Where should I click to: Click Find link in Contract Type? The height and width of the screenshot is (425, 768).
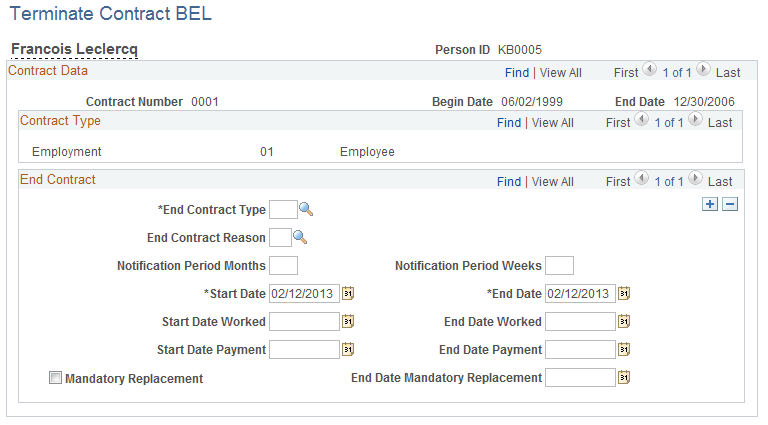pyautogui.click(x=509, y=123)
